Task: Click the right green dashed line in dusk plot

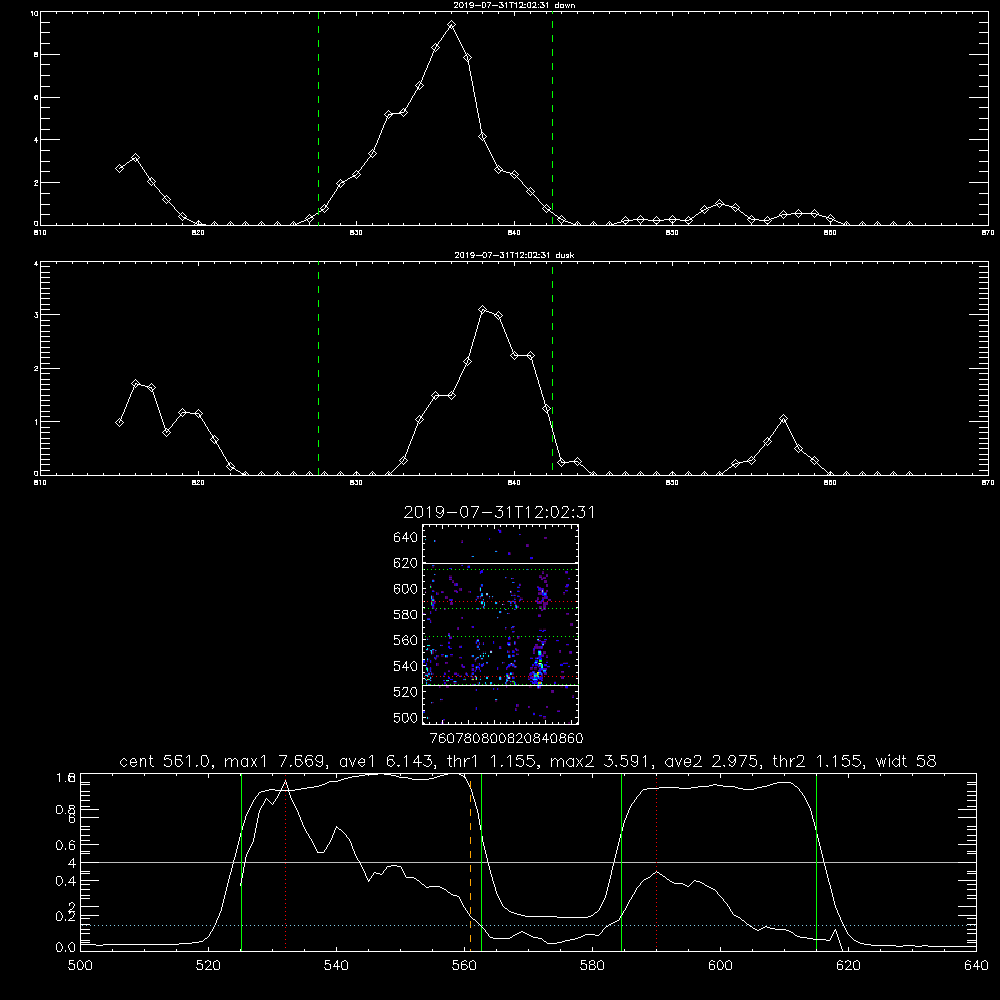Action: (x=552, y=368)
